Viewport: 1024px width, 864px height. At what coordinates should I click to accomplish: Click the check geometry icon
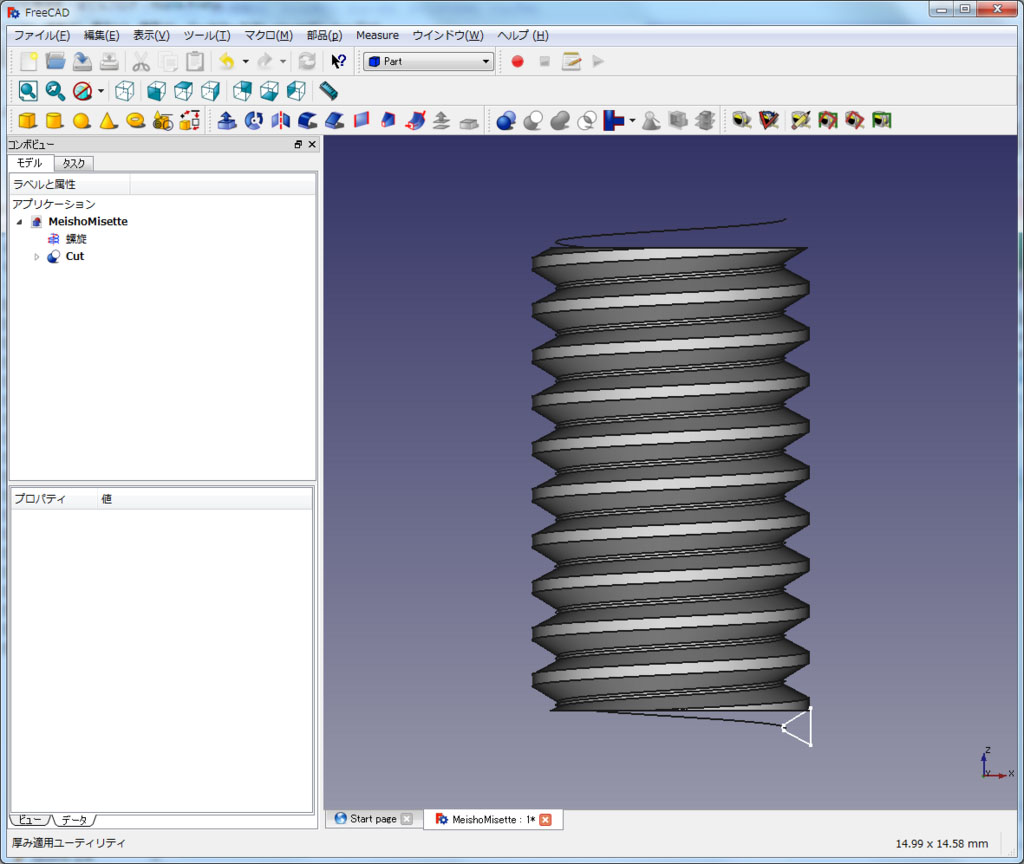(651, 120)
